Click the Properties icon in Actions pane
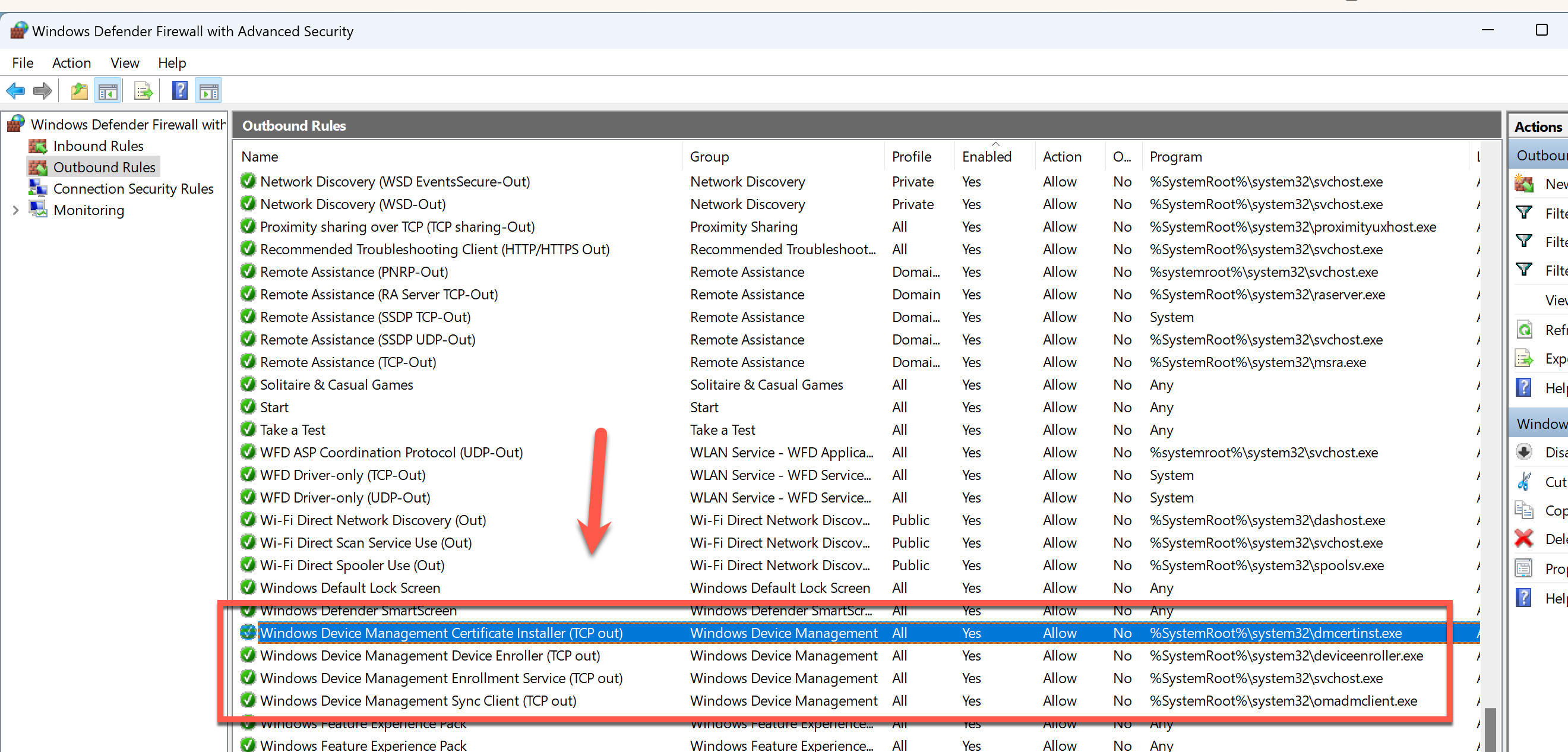 point(1524,568)
